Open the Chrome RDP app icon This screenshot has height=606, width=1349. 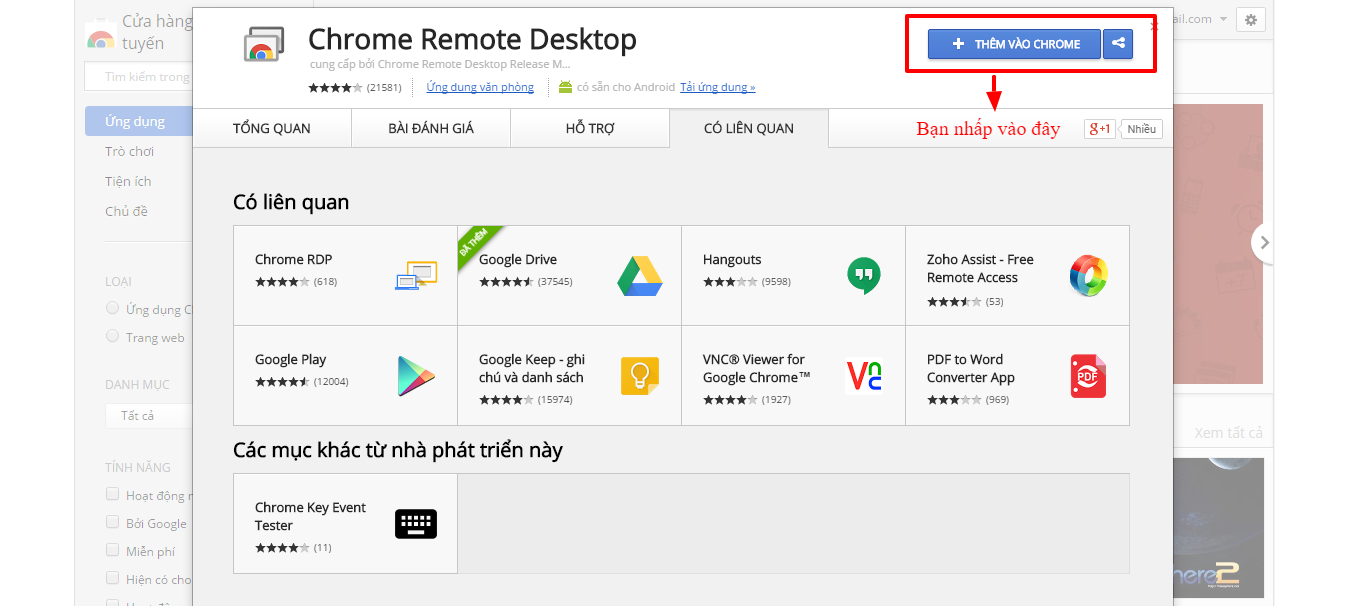click(x=416, y=275)
